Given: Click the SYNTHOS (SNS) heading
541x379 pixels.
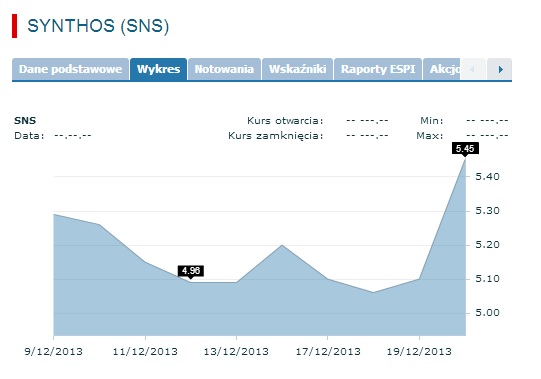Looking at the screenshot, I should pyautogui.click(x=98, y=26).
